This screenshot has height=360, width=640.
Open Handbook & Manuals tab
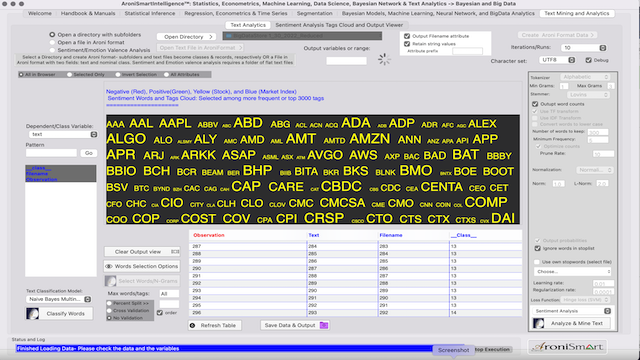(88, 13)
